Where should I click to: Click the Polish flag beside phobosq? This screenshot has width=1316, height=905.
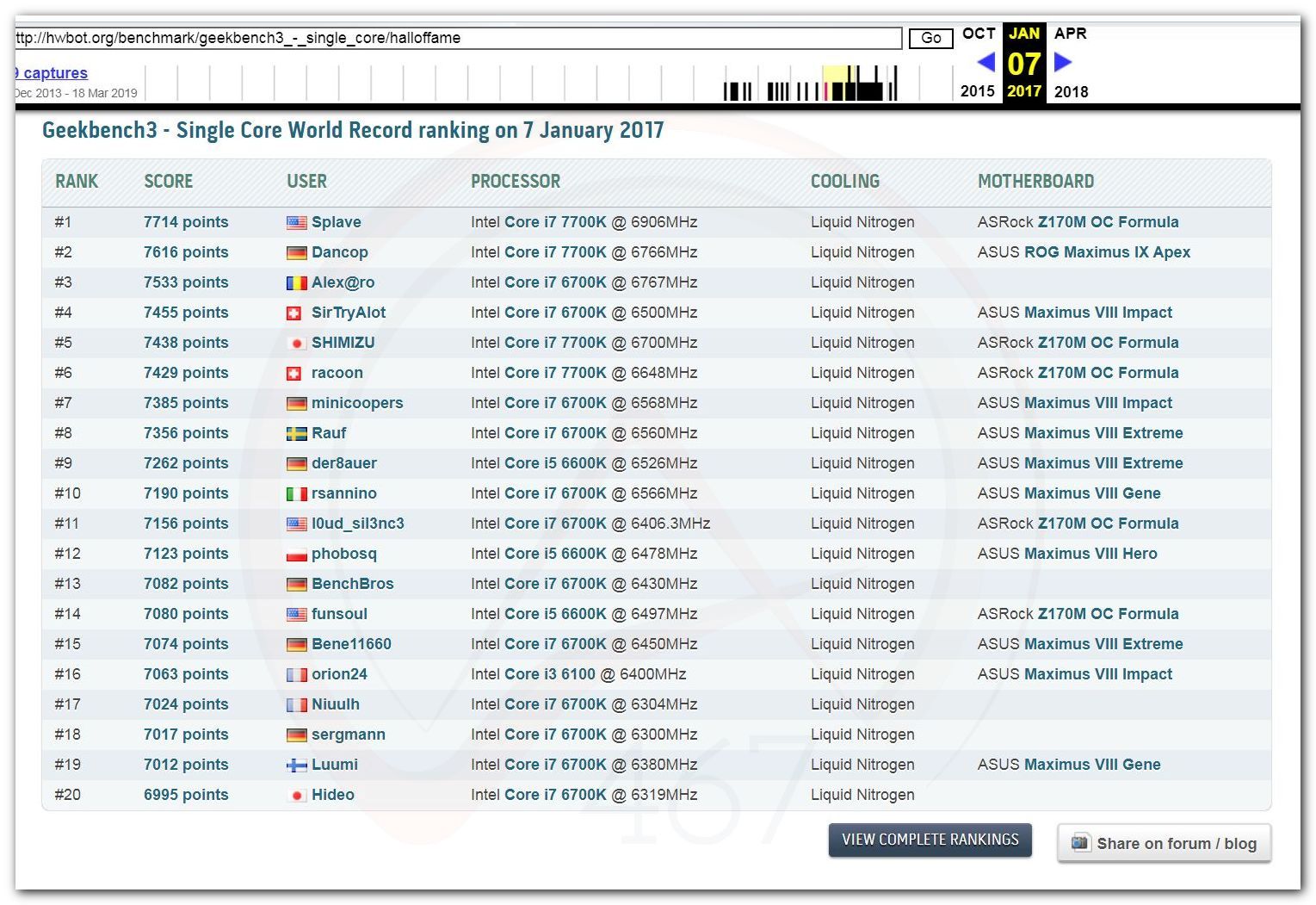click(296, 554)
